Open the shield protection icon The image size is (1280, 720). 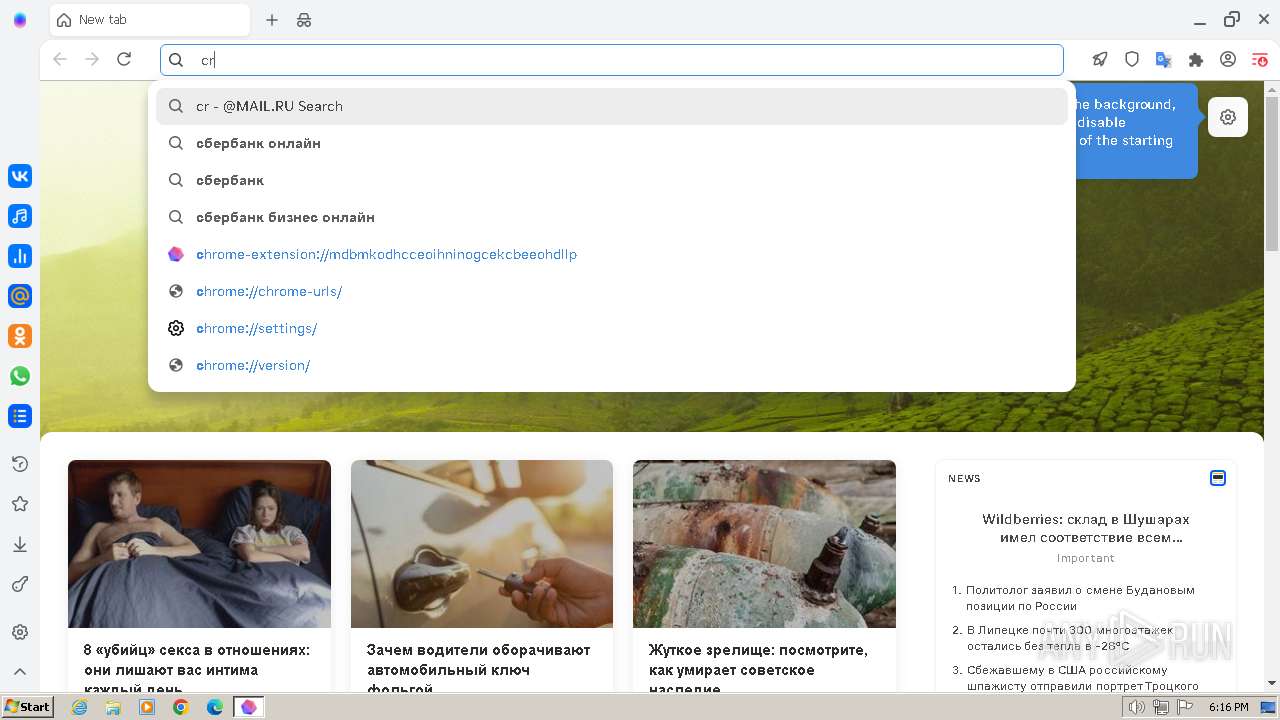click(x=1132, y=60)
